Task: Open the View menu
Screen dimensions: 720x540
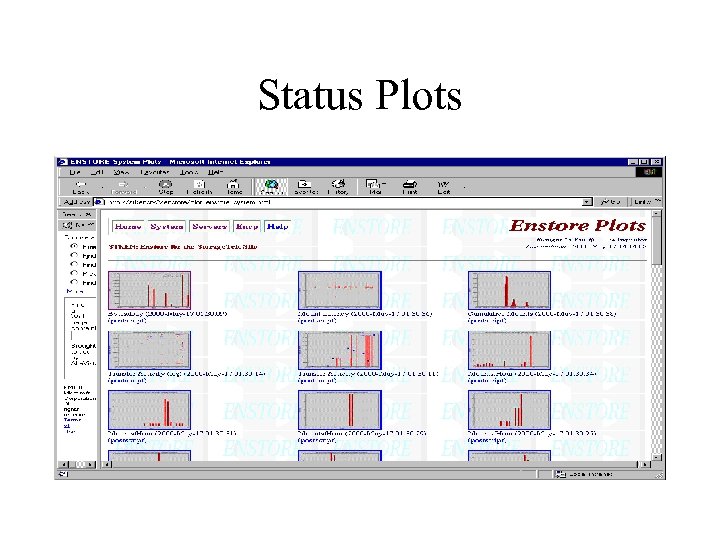Action: pos(121,172)
